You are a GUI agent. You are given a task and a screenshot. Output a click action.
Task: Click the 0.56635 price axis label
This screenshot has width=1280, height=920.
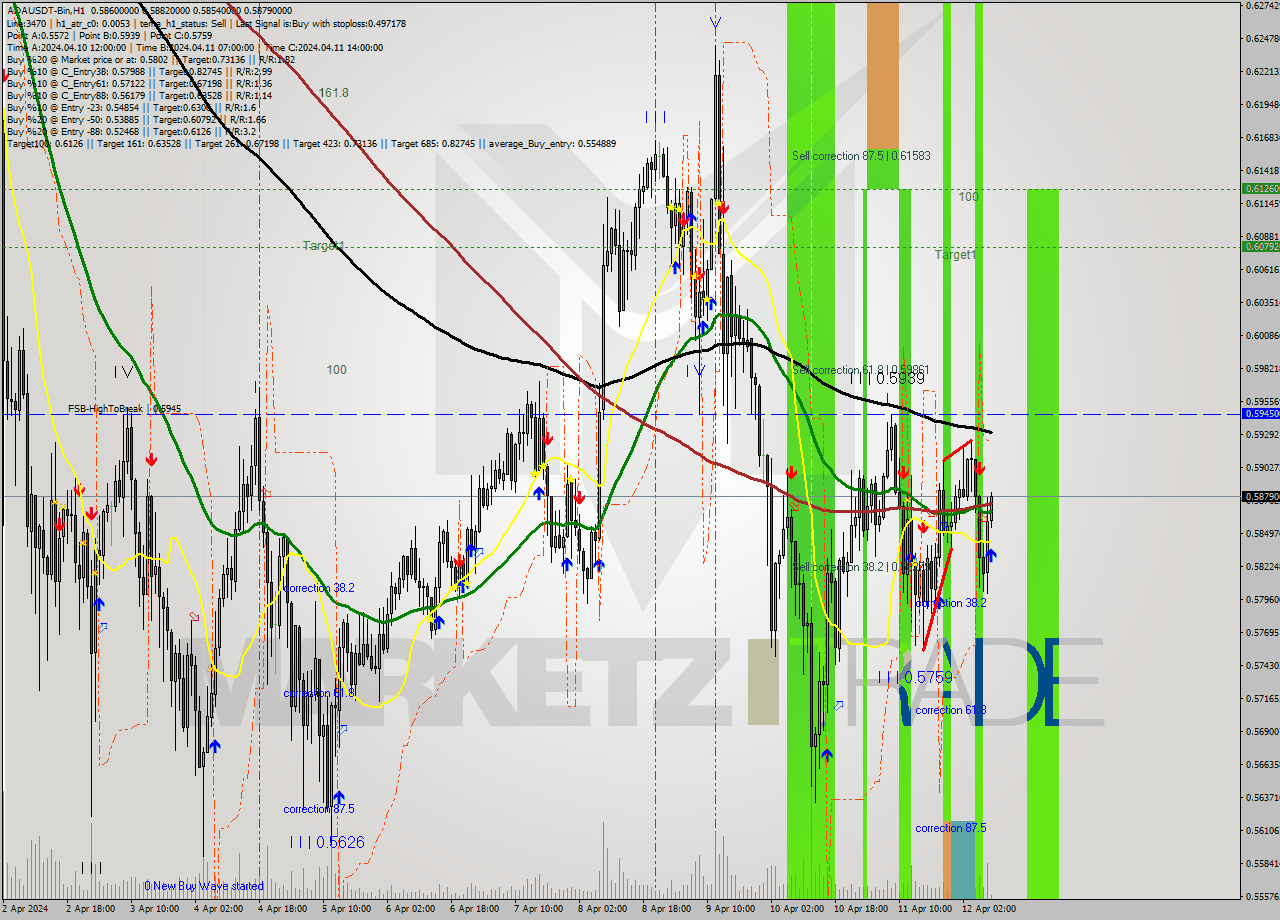[x=1262, y=765]
